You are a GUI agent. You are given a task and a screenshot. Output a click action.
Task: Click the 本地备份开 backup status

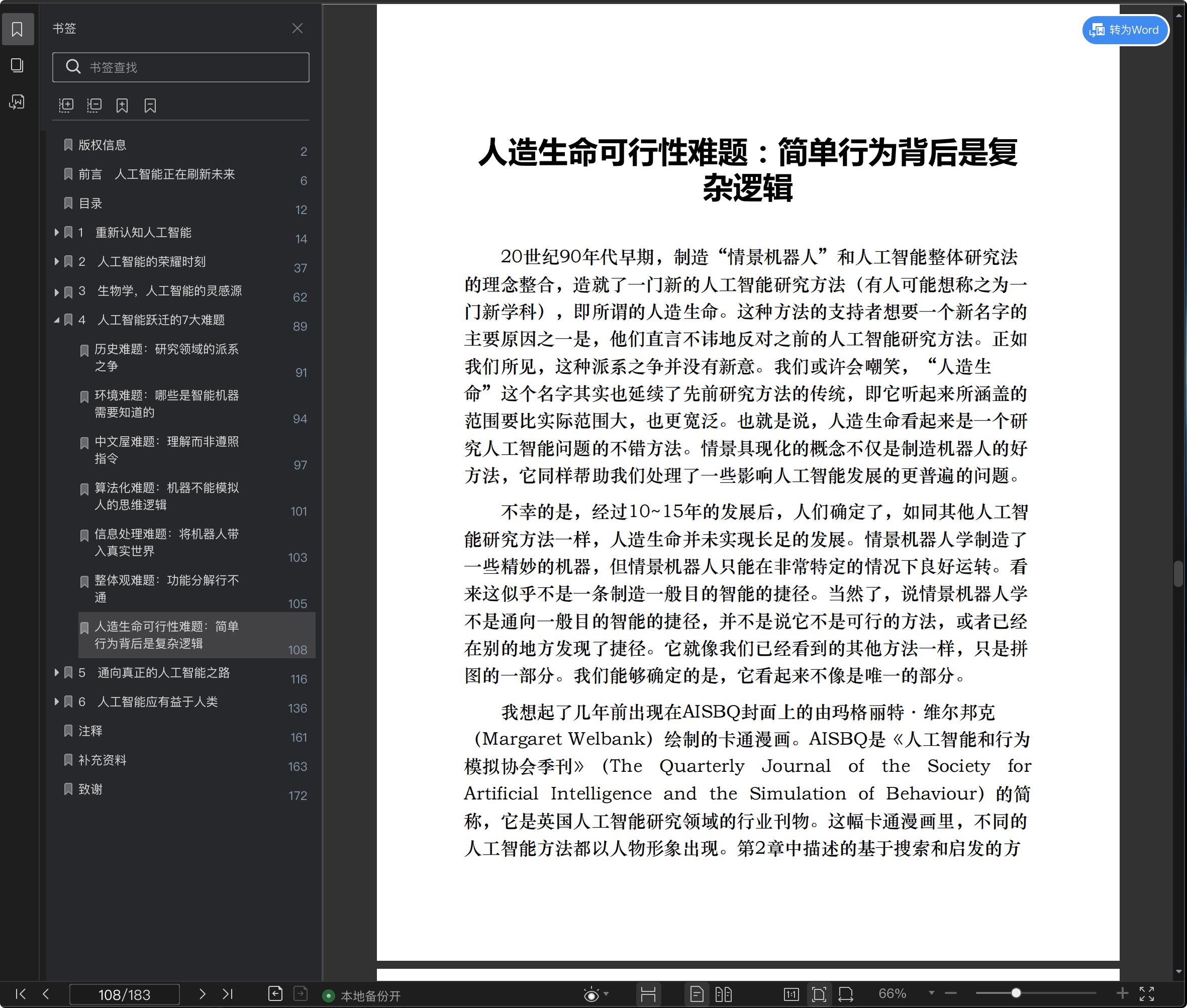(x=362, y=996)
